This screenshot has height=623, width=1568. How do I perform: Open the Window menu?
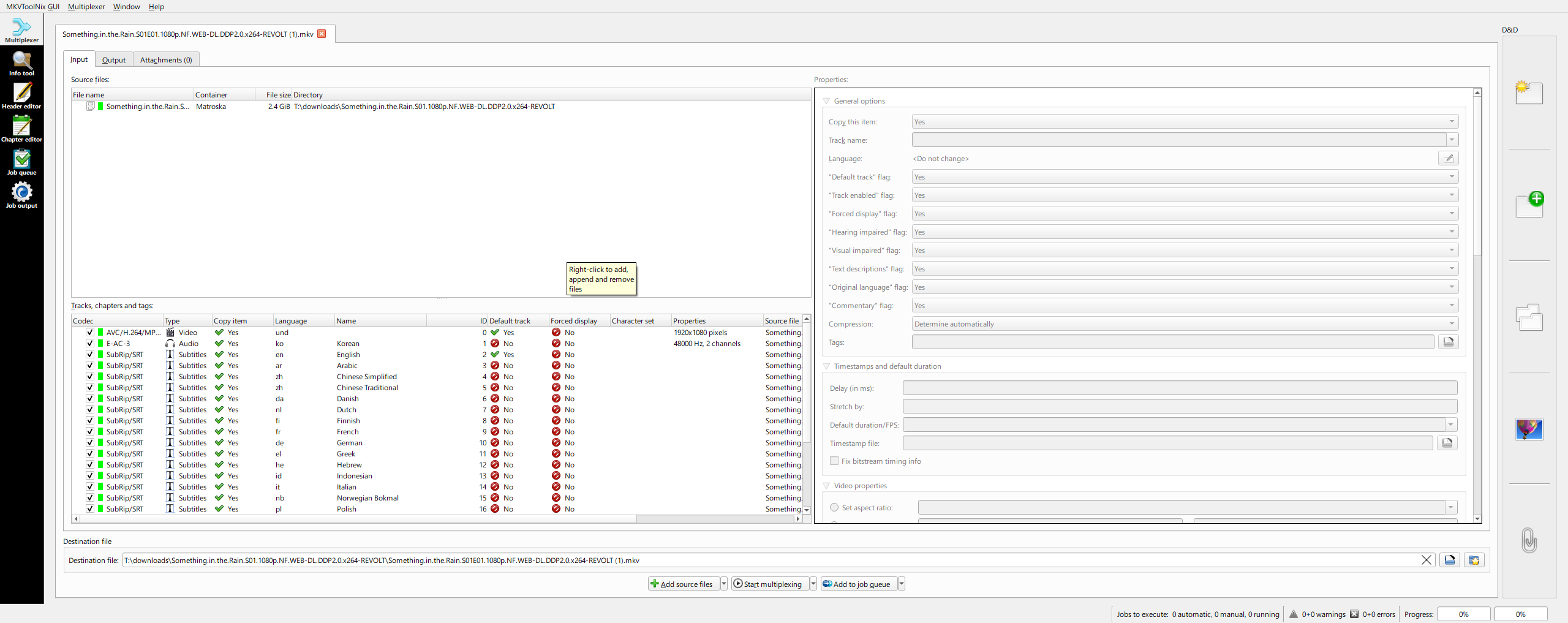pyautogui.click(x=126, y=6)
